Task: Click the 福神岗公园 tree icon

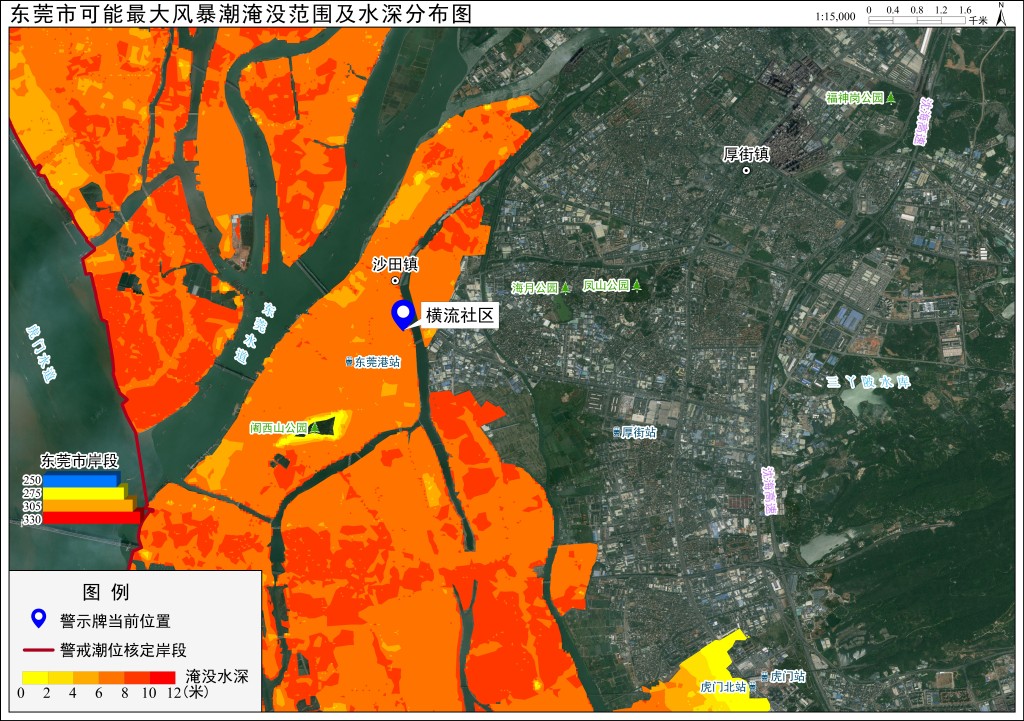Action: (890, 98)
